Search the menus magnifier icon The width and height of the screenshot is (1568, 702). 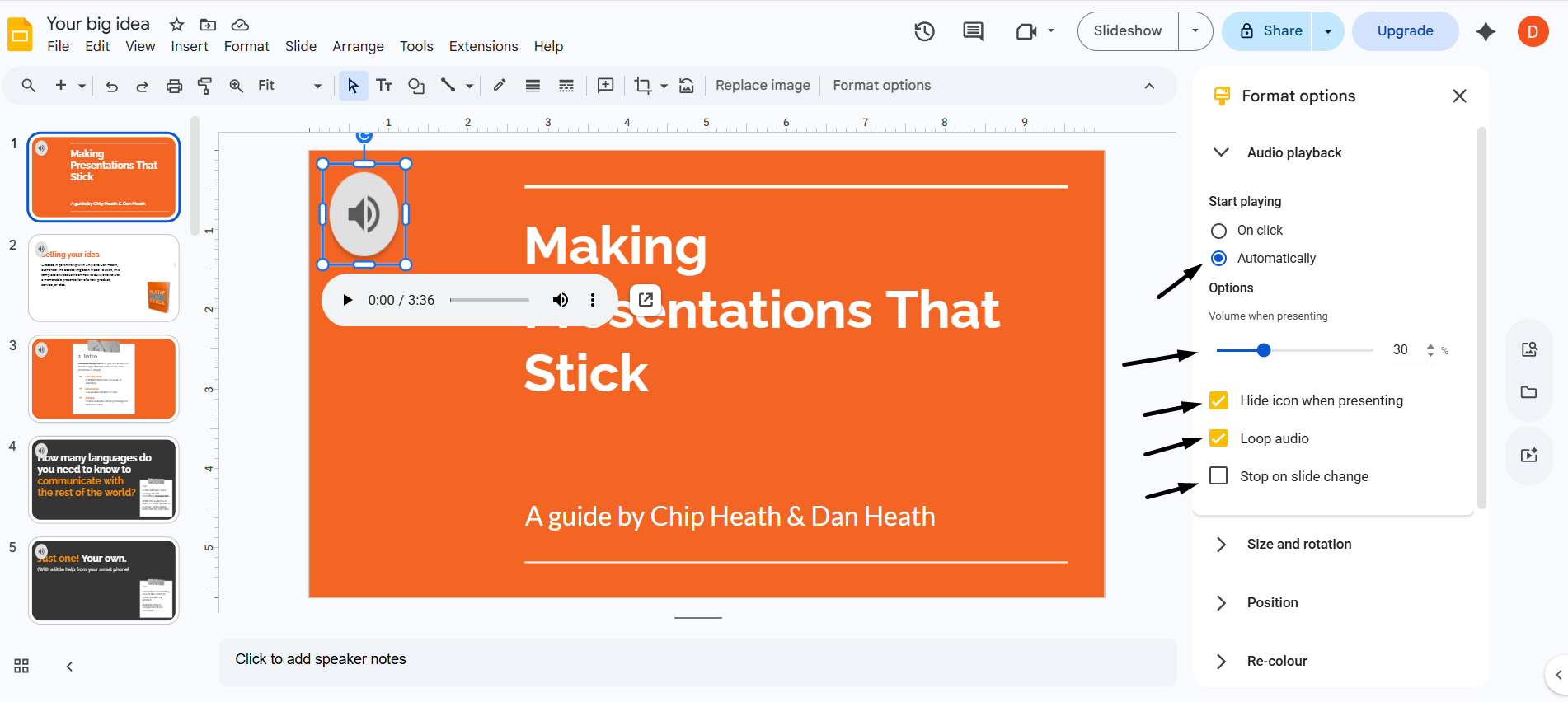[29, 86]
